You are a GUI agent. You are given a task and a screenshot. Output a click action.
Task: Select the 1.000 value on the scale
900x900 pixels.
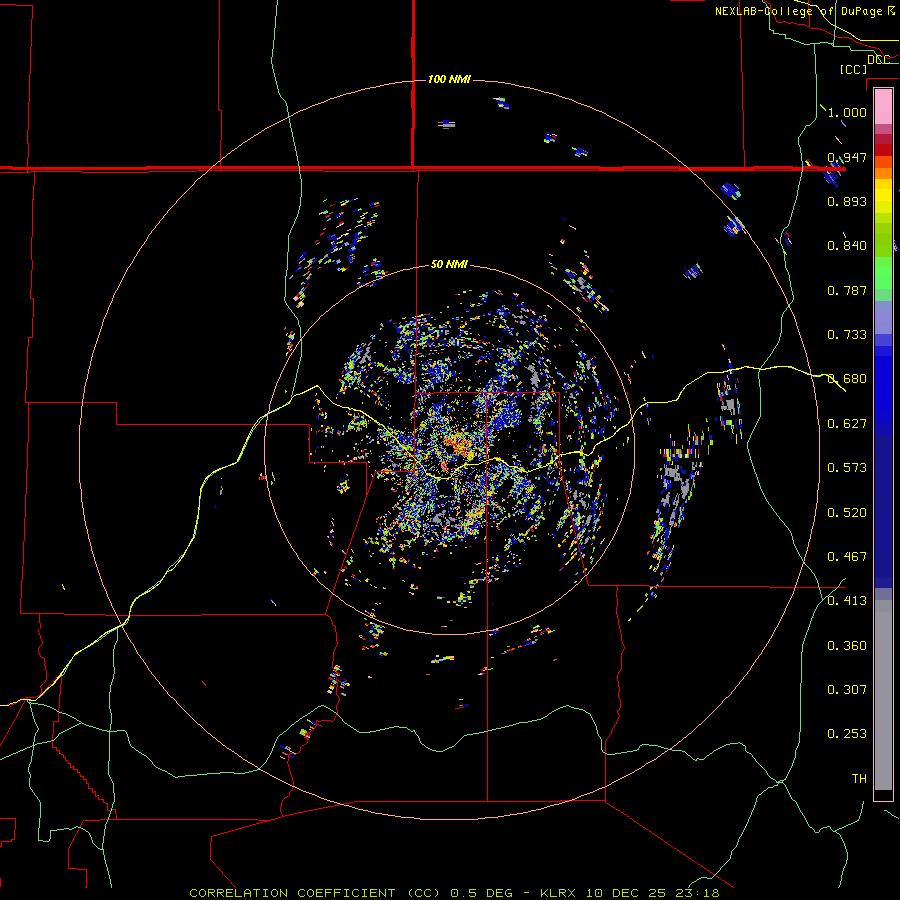click(847, 112)
